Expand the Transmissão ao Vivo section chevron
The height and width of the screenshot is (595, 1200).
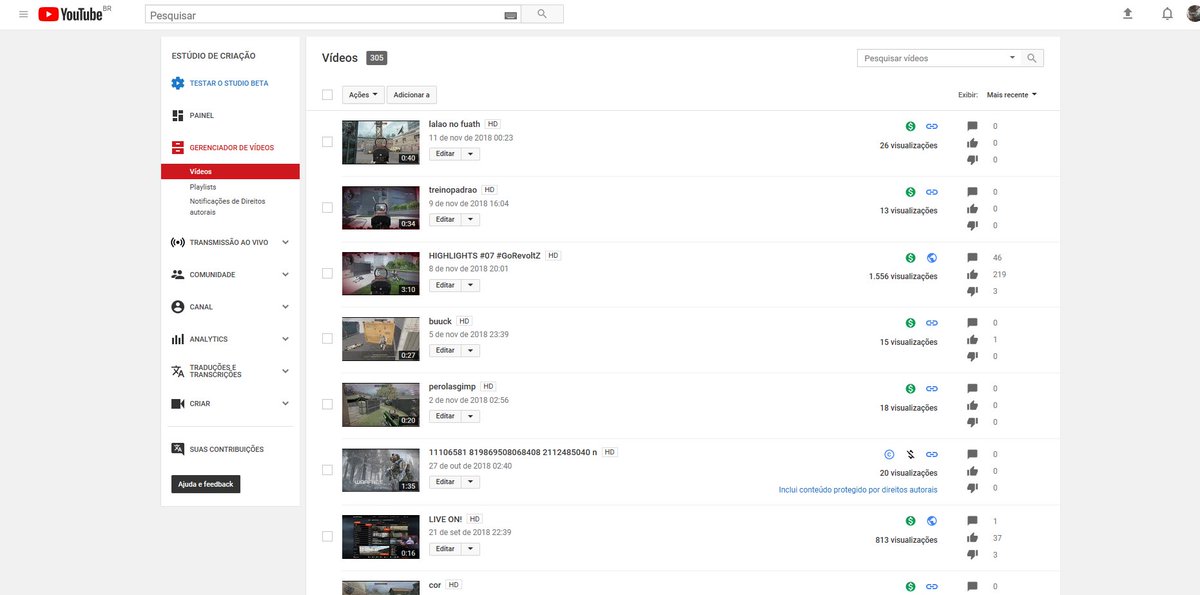coord(285,242)
